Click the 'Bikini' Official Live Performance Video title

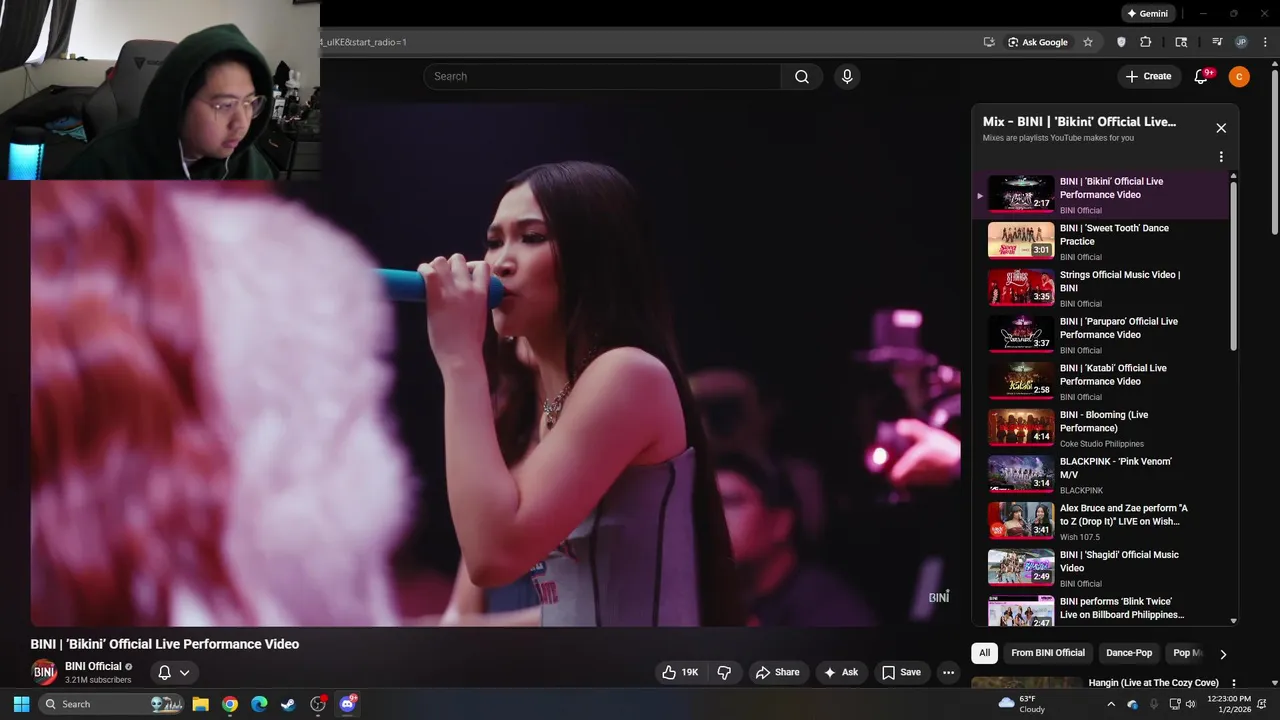tap(165, 644)
